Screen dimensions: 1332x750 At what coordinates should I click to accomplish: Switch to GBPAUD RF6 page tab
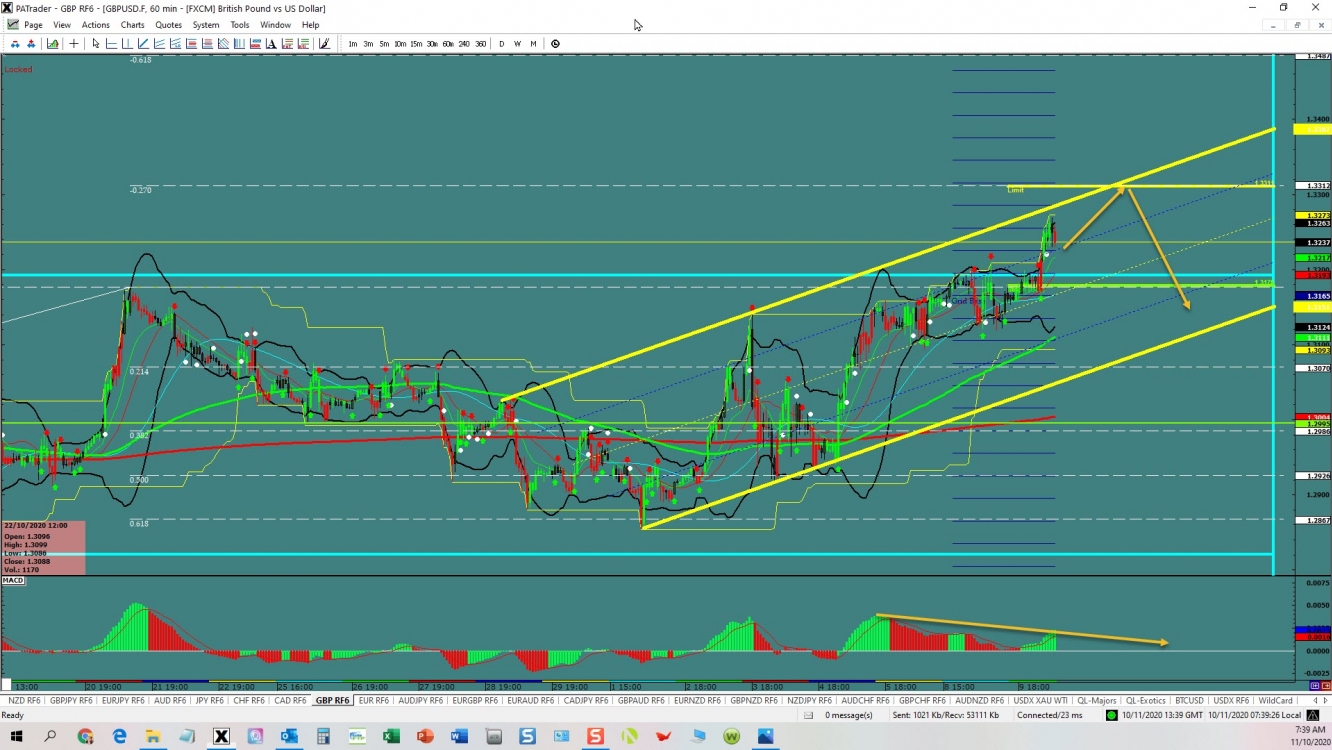click(641, 701)
